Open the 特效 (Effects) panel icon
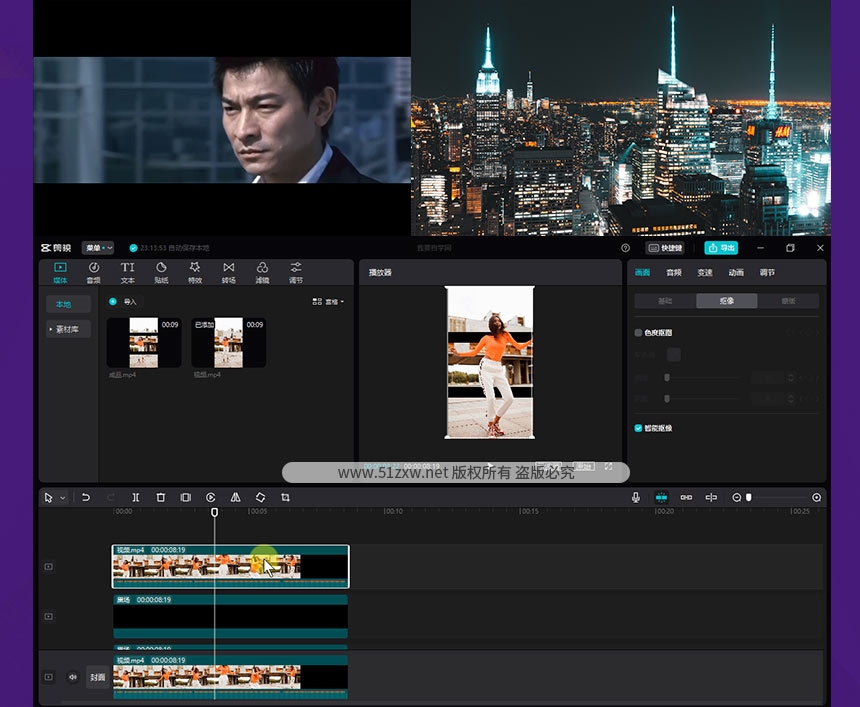Screen dimensions: 860x707 point(195,272)
